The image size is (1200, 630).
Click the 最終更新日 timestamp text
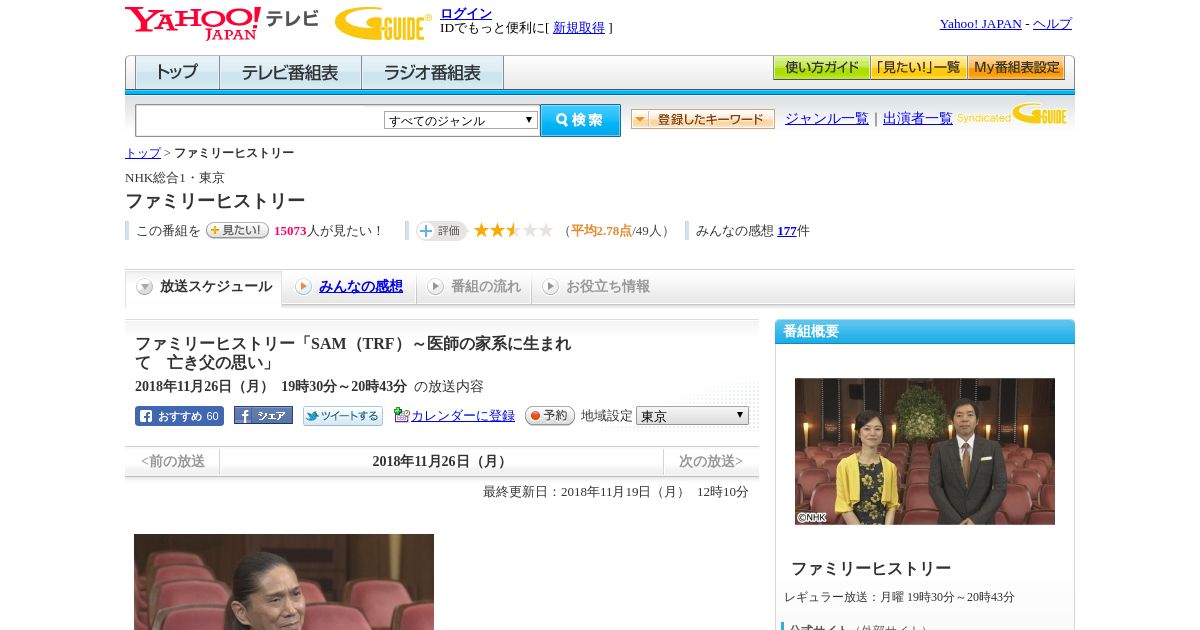pyautogui.click(x=615, y=491)
